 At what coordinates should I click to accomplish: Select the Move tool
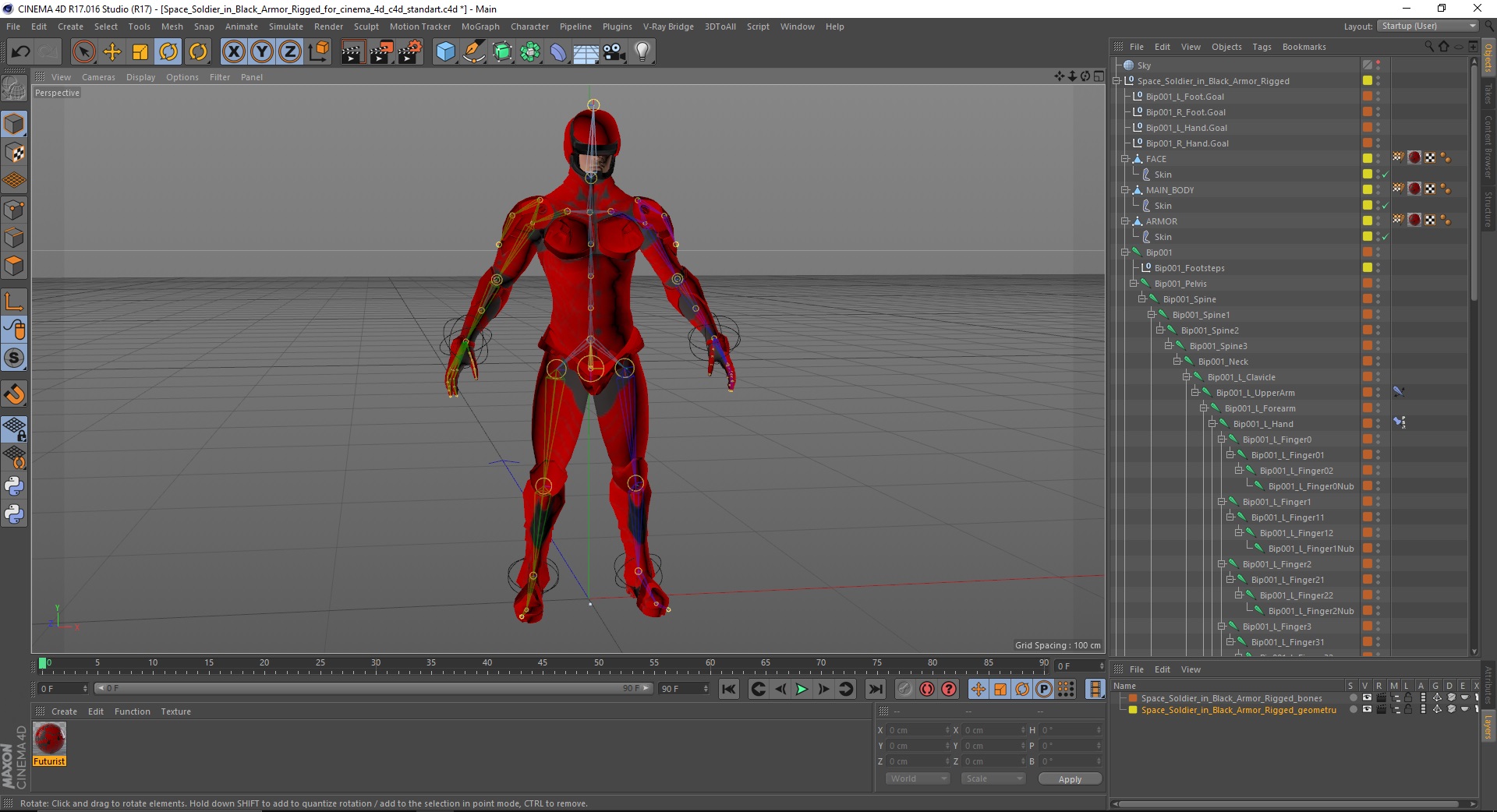pos(112,52)
